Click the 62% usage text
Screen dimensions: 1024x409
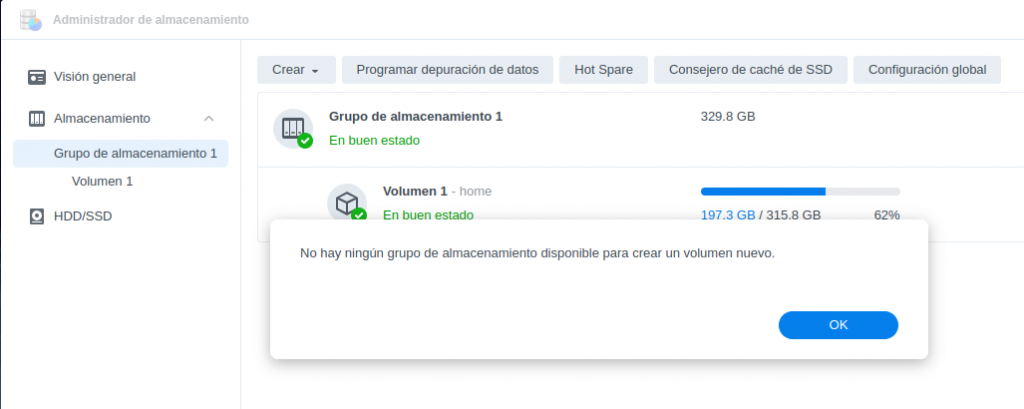[887, 215]
